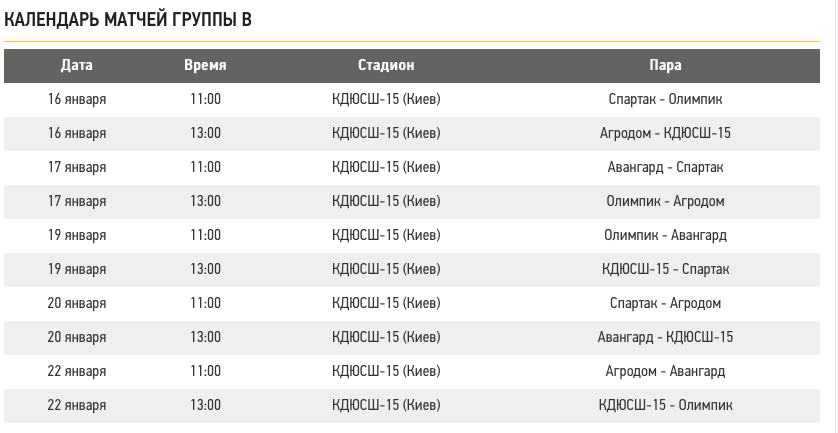Select the Спартак - Олимпик match
This screenshot has width=838, height=433.
pyautogui.click(x=665, y=99)
